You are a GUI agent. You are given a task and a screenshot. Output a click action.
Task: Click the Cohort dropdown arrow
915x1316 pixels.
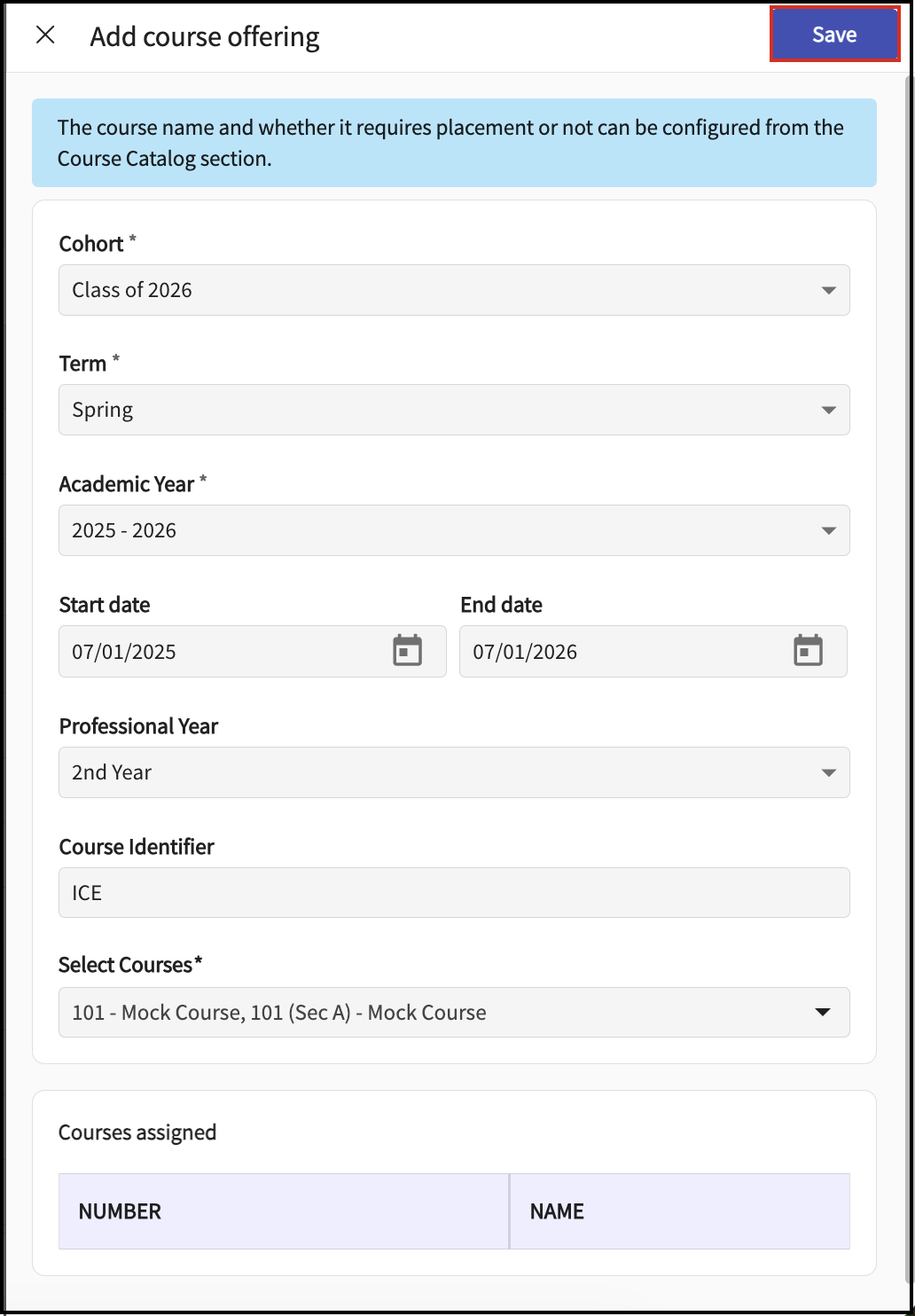(828, 290)
